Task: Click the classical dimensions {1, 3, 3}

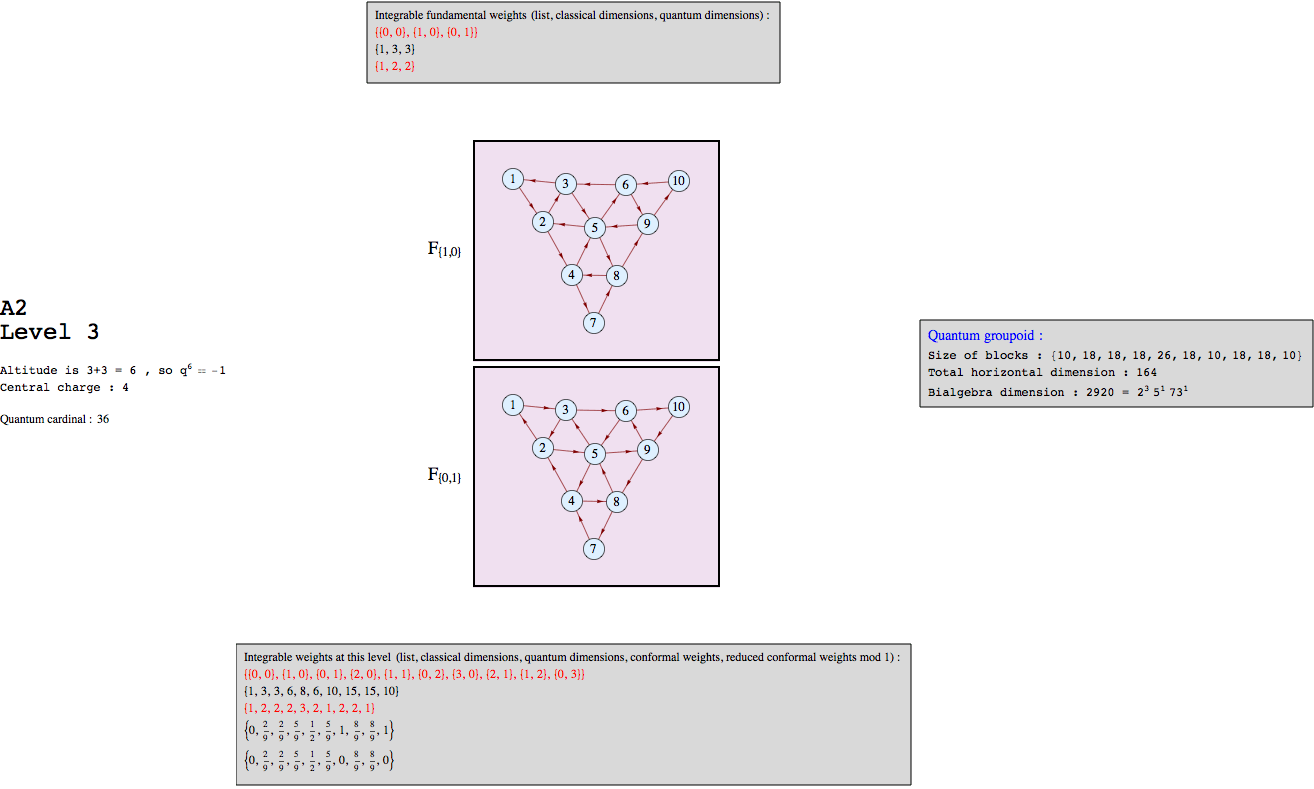Action: [x=395, y=49]
